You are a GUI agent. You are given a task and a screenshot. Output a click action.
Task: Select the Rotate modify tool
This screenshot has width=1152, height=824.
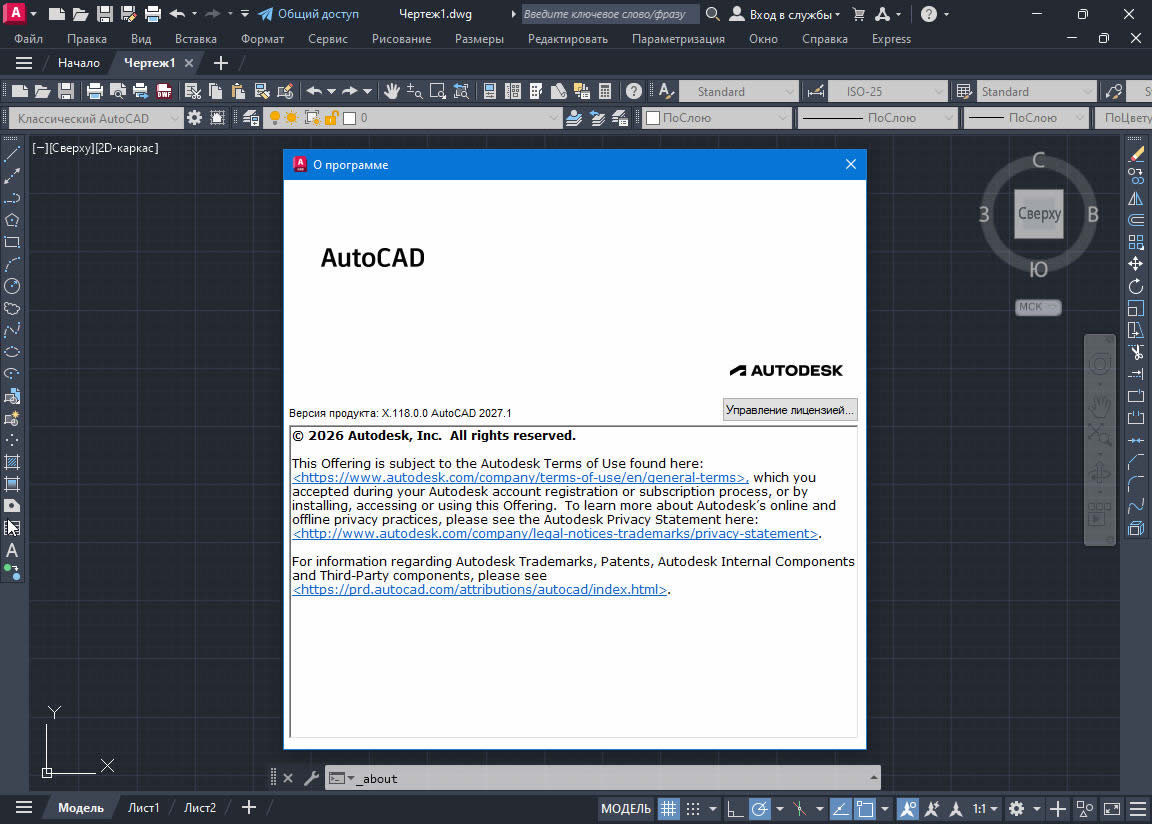click(x=1136, y=286)
